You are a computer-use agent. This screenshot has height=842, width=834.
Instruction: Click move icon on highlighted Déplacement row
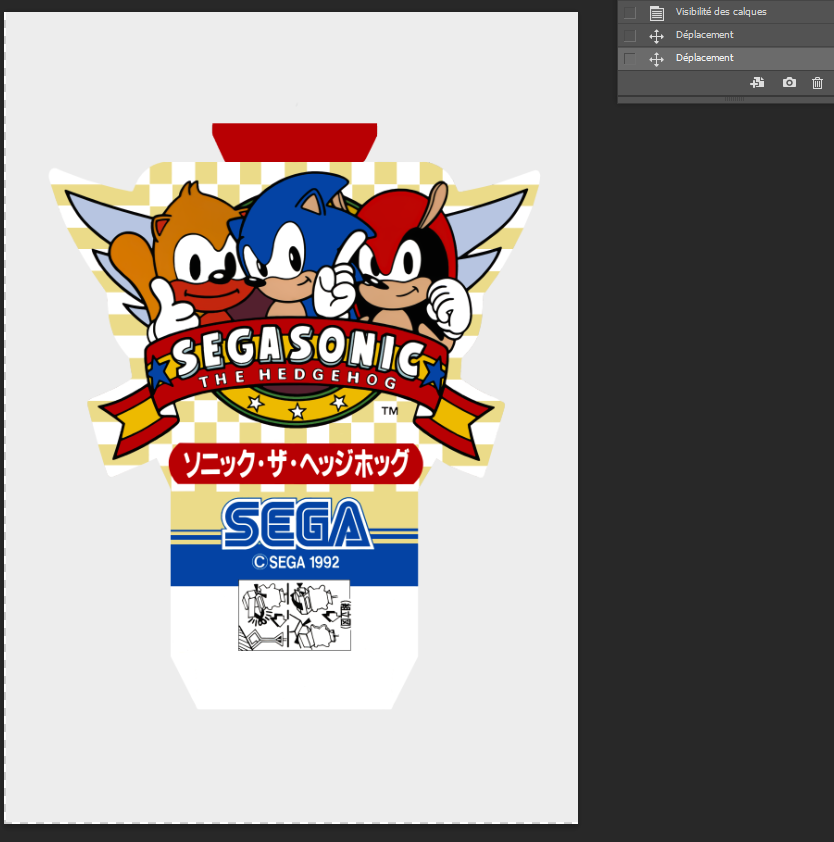point(656,59)
